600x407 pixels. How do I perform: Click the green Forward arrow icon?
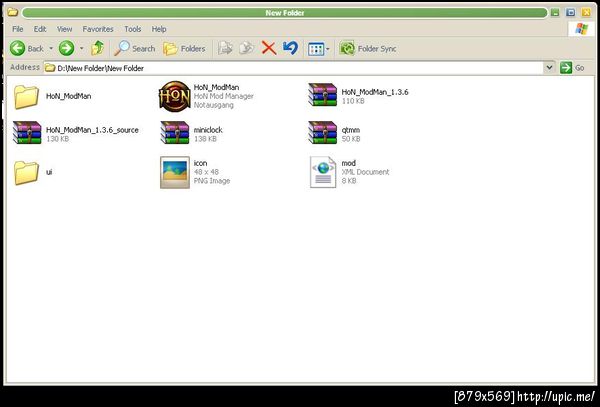66,49
